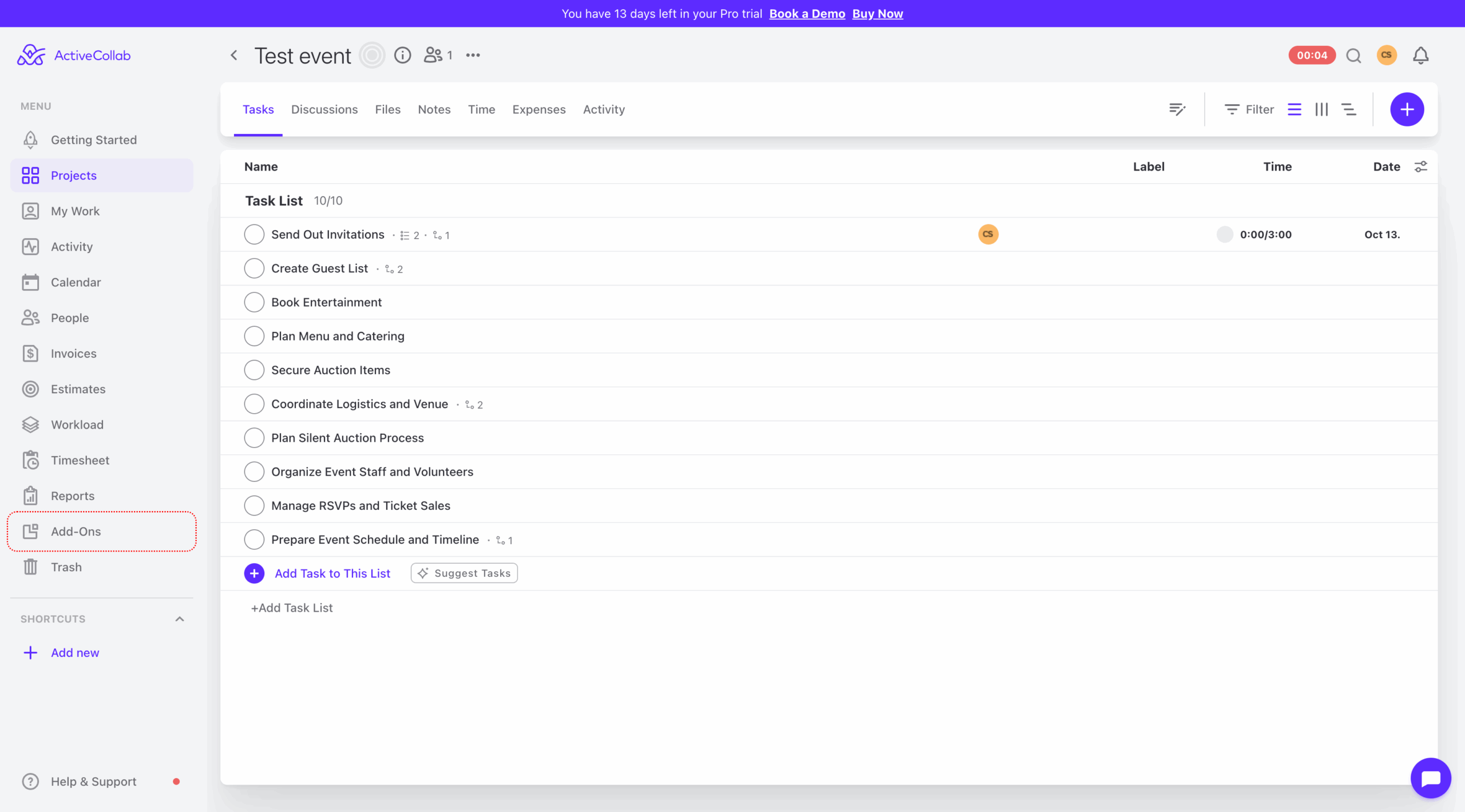This screenshot has width=1465, height=812.
Task: Open column customization icon beside Date header
Action: pos(1422,167)
